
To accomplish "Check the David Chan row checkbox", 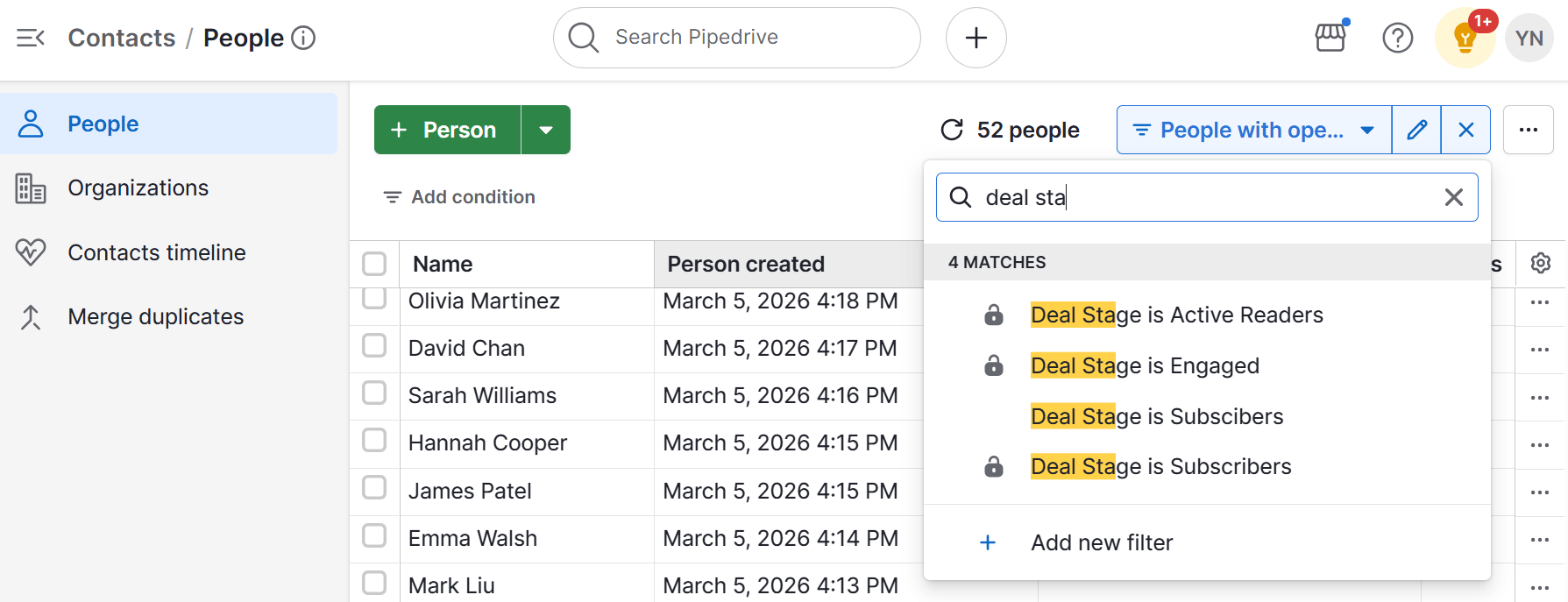I will (x=374, y=346).
